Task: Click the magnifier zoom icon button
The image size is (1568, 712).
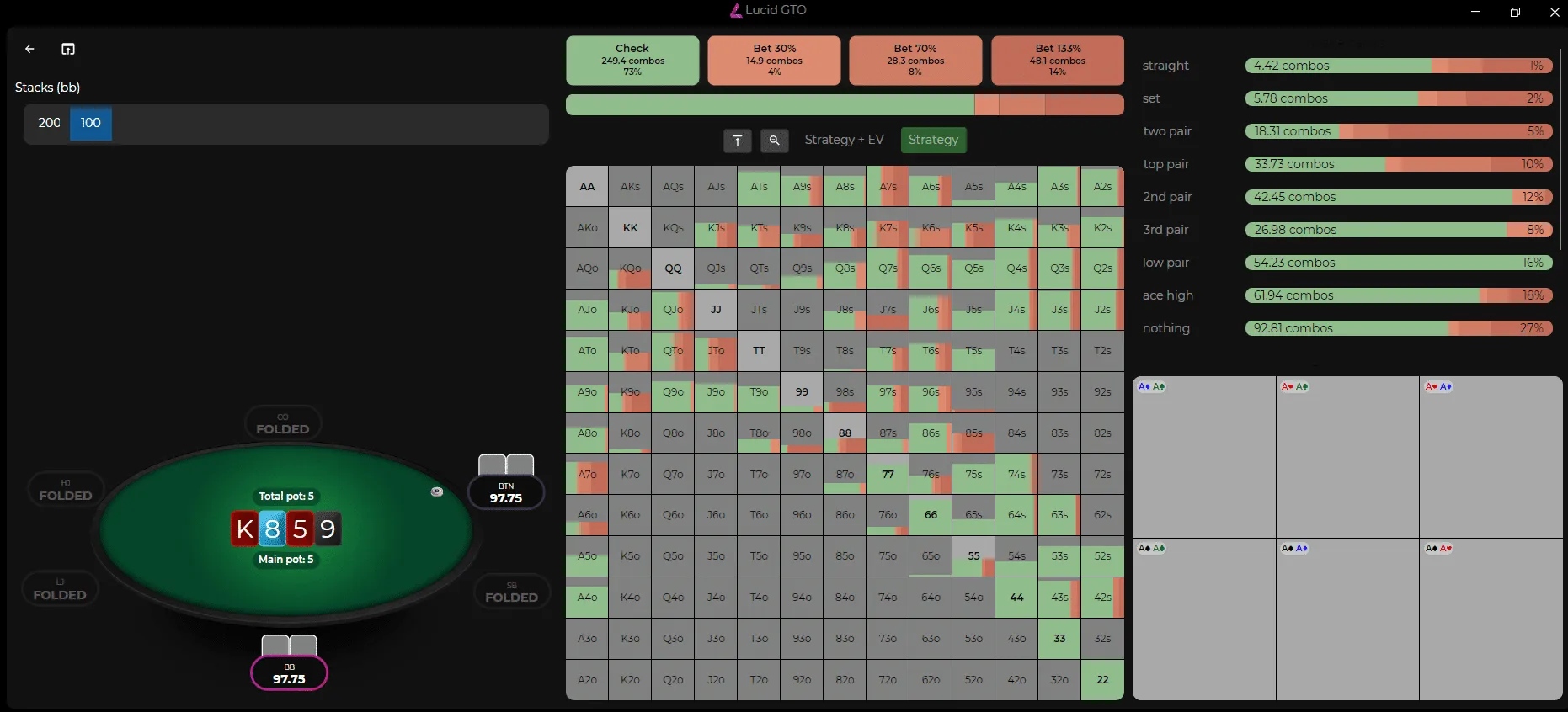Action: click(774, 141)
